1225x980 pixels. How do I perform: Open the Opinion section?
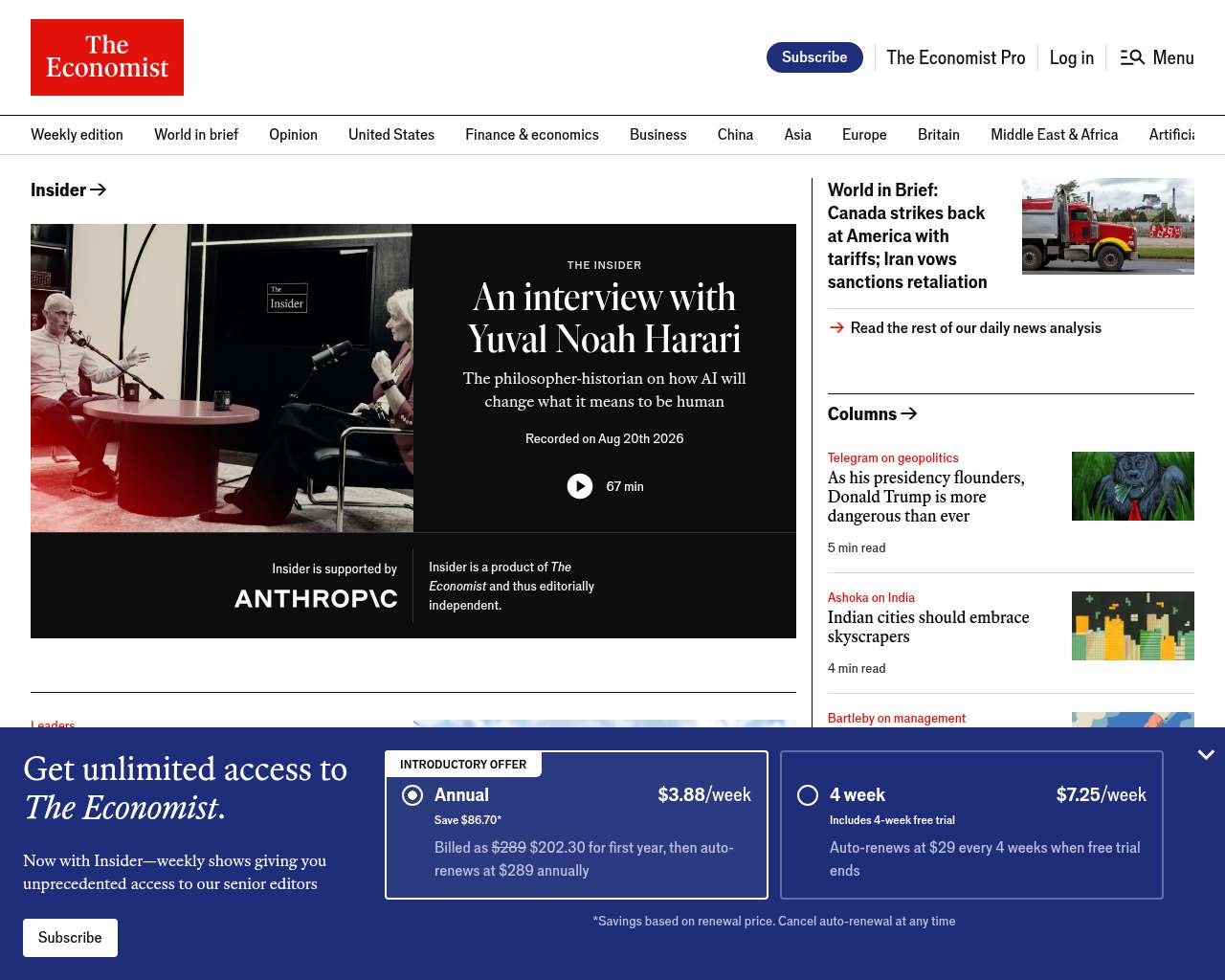pos(293,135)
